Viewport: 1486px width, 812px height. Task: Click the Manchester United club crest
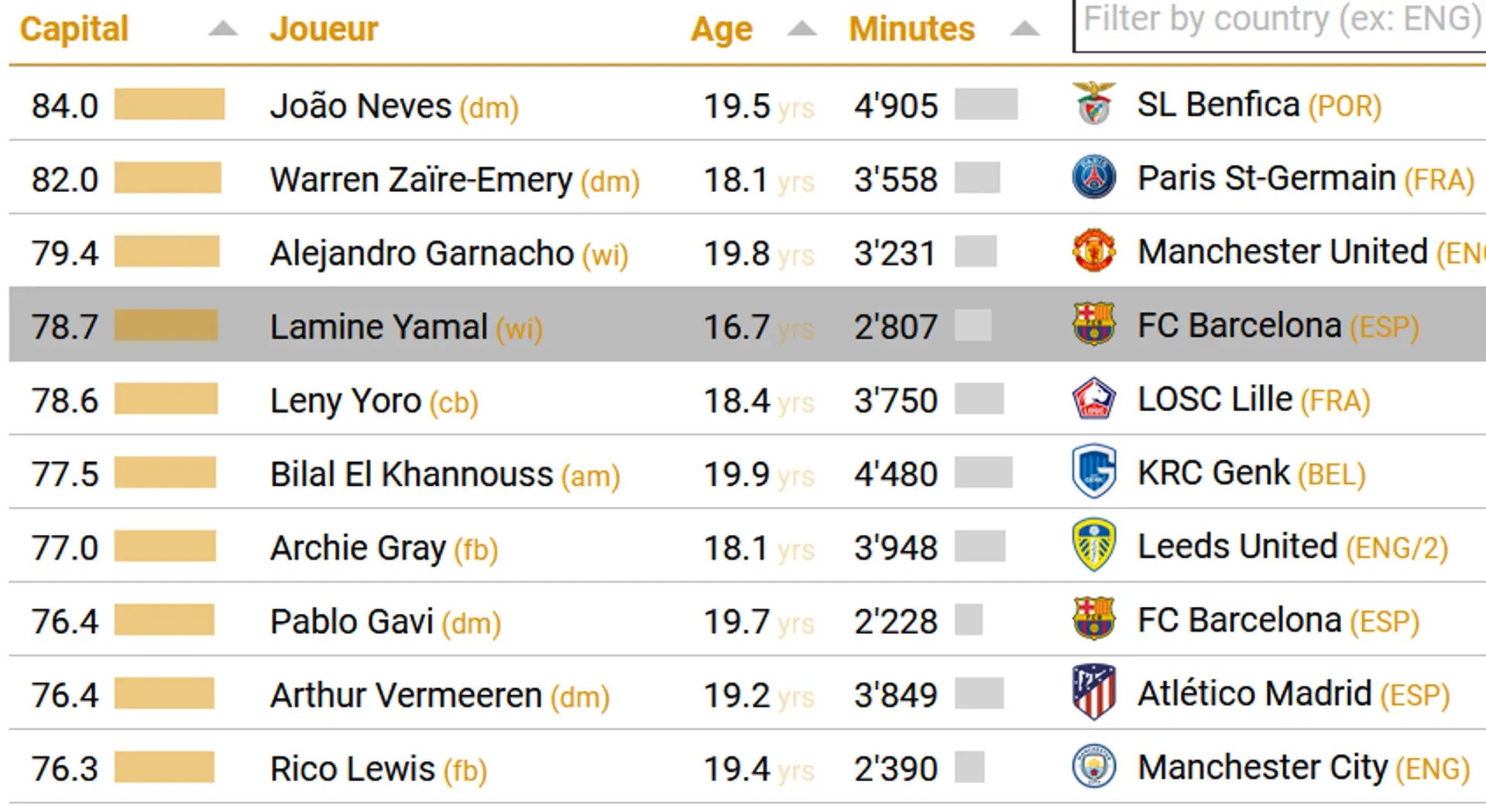point(1093,251)
